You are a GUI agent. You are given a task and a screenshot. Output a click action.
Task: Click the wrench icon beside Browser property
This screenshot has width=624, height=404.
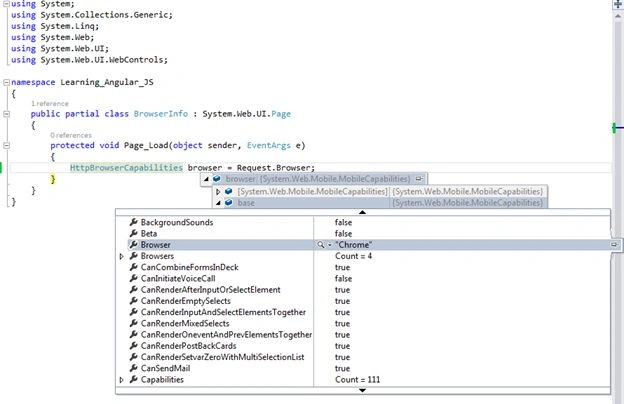click(134, 244)
